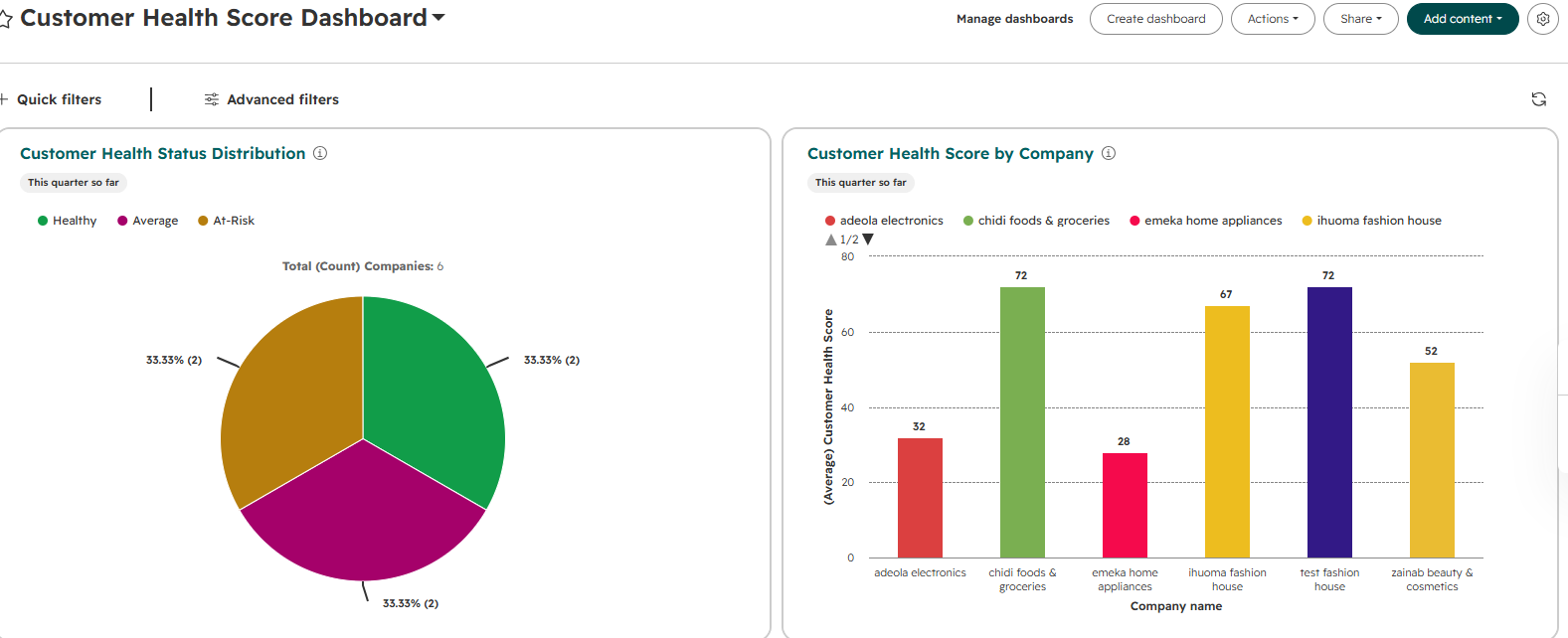The height and width of the screenshot is (638, 1568).
Task: Toggle ihuoma fashion house legend item
Action: [x=1371, y=221]
